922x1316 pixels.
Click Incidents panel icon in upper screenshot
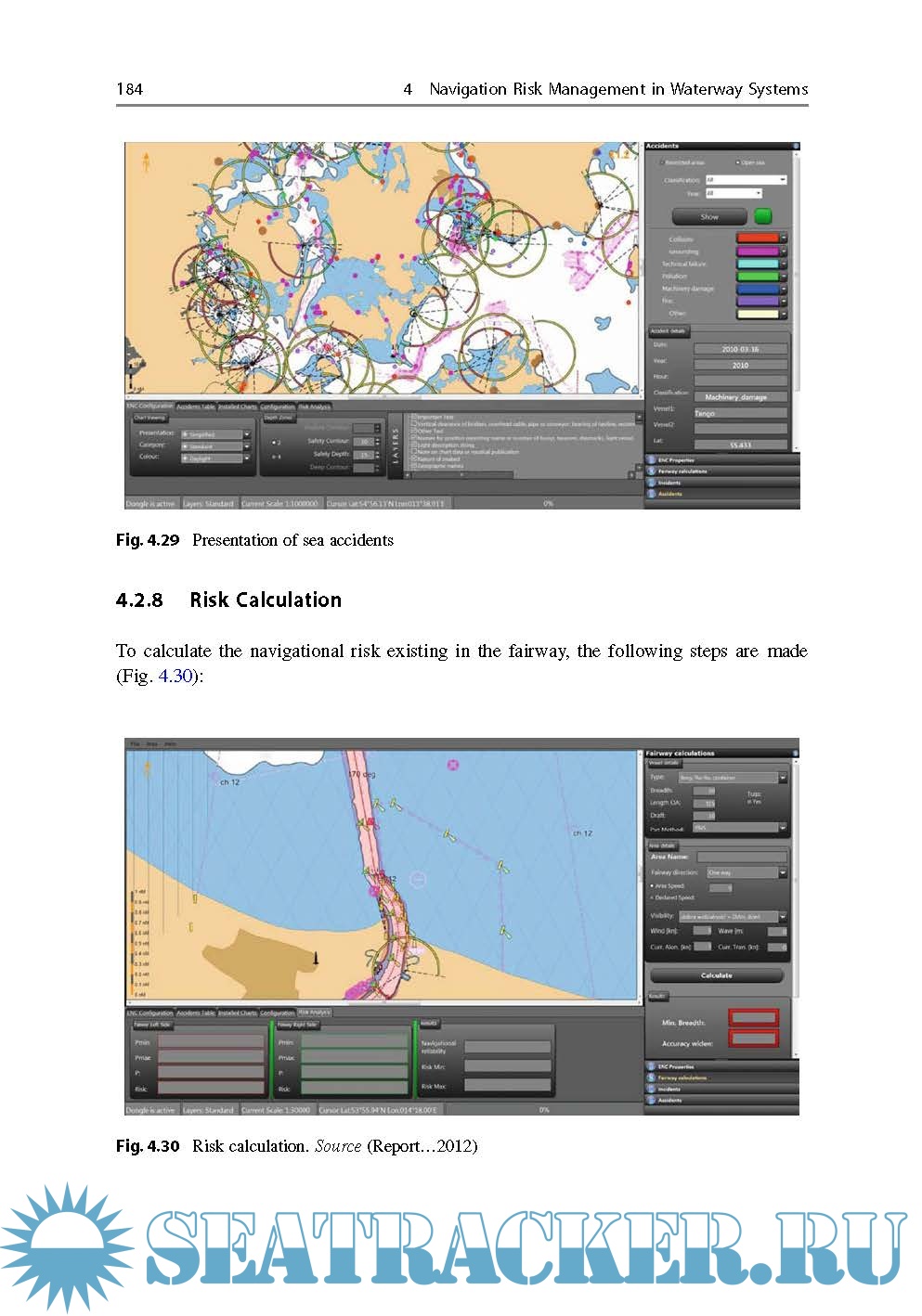(x=651, y=483)
